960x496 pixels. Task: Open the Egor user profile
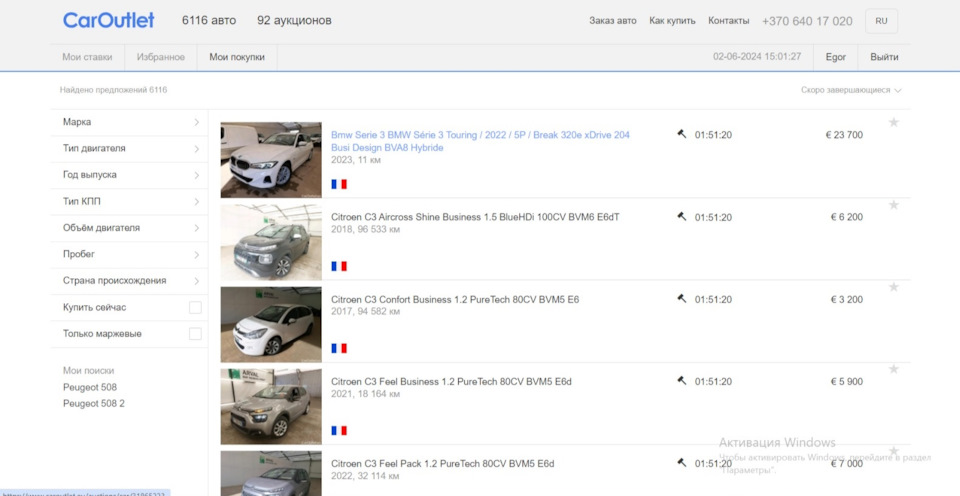coord(835,57)
